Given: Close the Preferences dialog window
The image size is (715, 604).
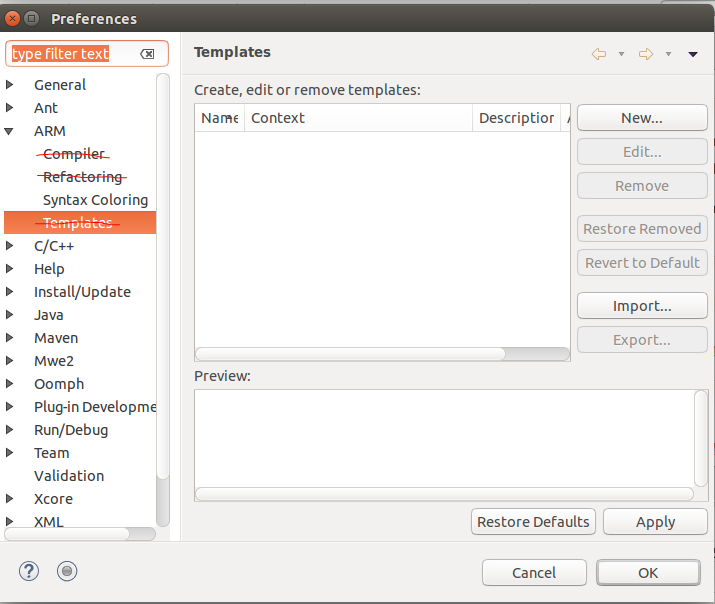Looking at the screenshot, I should pos(12,19).
